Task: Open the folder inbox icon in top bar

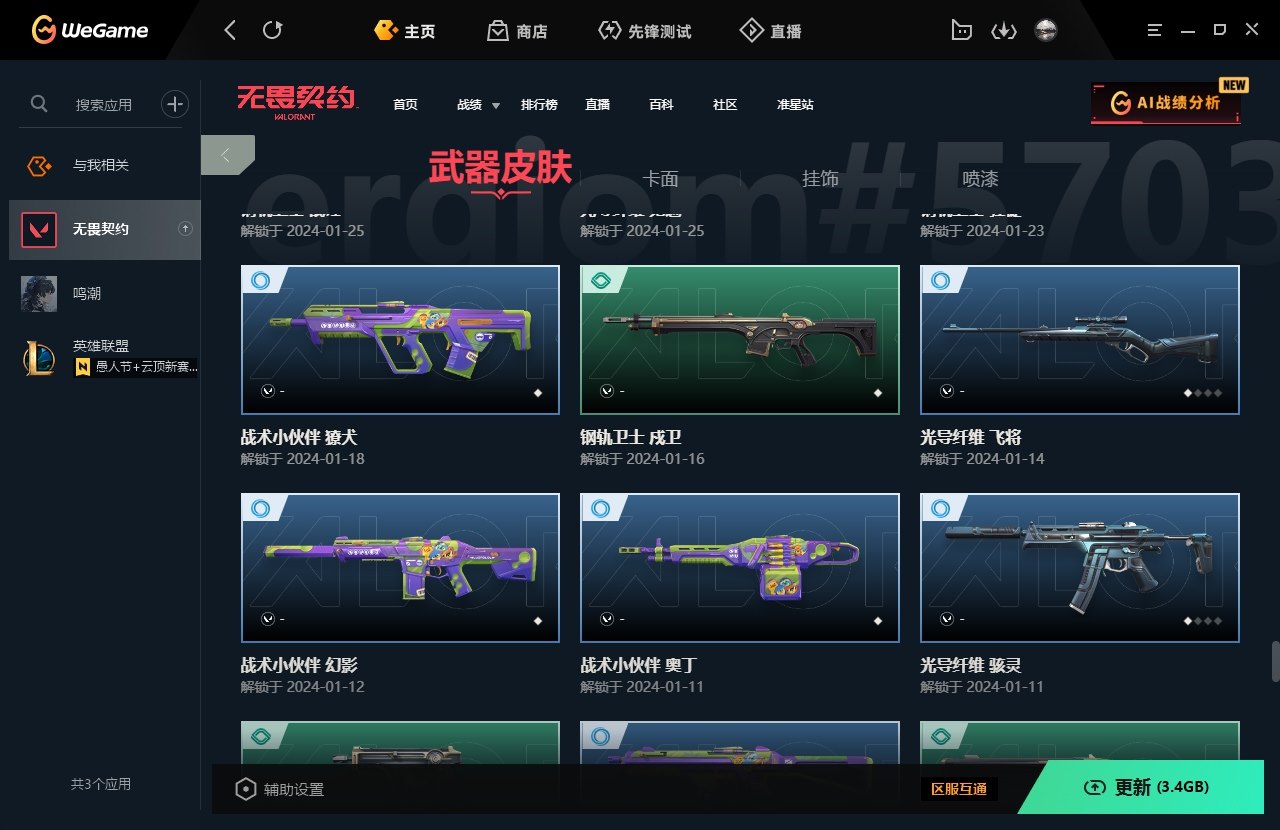Action: click(961, 31)
